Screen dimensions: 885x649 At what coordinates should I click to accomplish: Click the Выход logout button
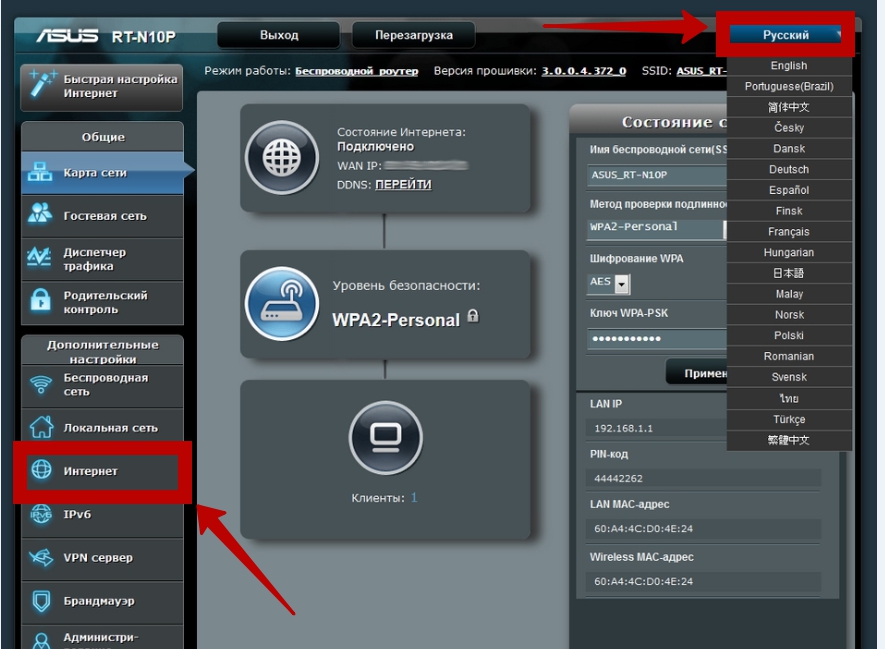click(279, 35)
